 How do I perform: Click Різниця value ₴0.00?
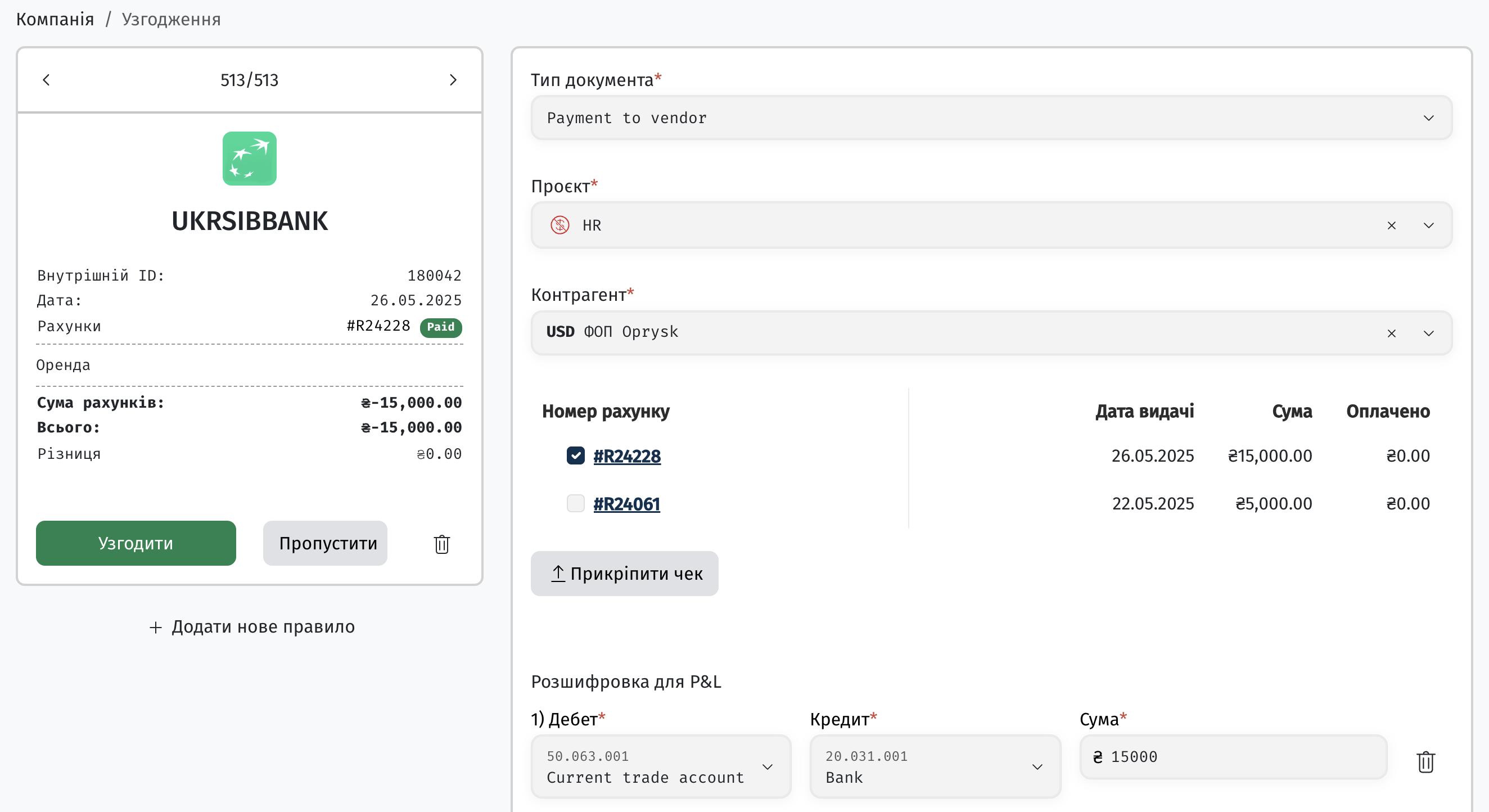pos(439,454)
